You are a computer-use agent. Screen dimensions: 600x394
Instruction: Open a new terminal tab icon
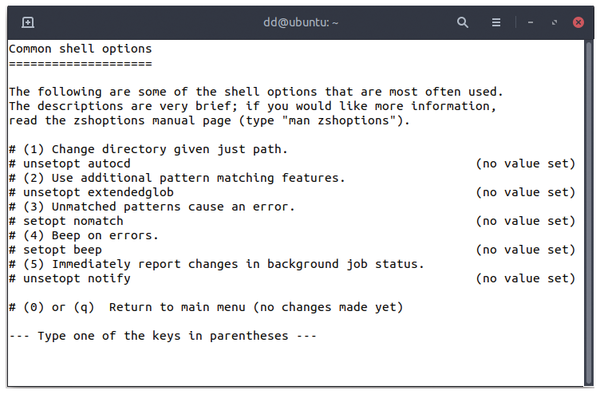(28, 23)
